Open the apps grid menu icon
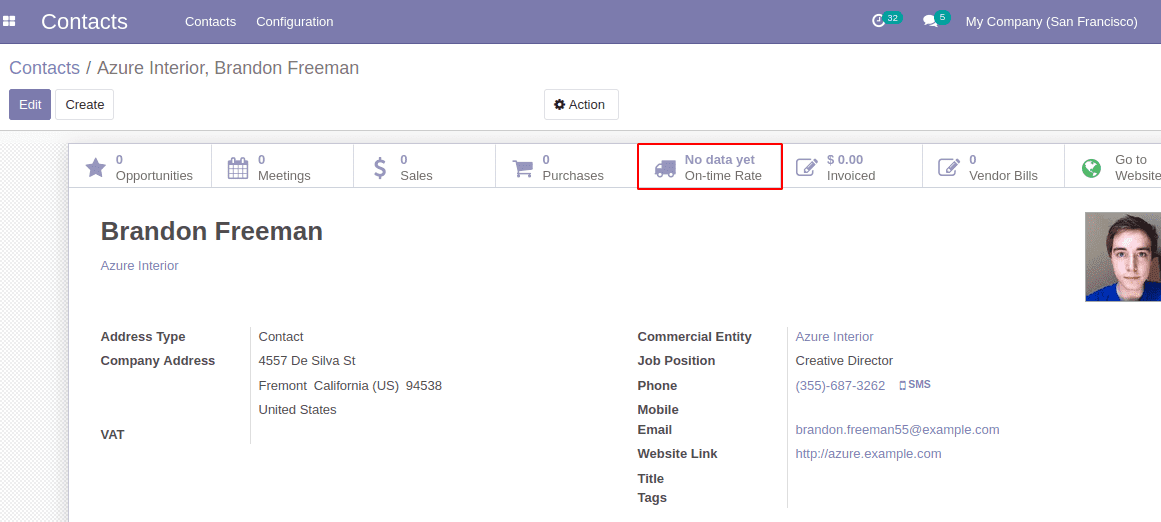The width and height of the screenshot is (1161, 522). [9, 21]
